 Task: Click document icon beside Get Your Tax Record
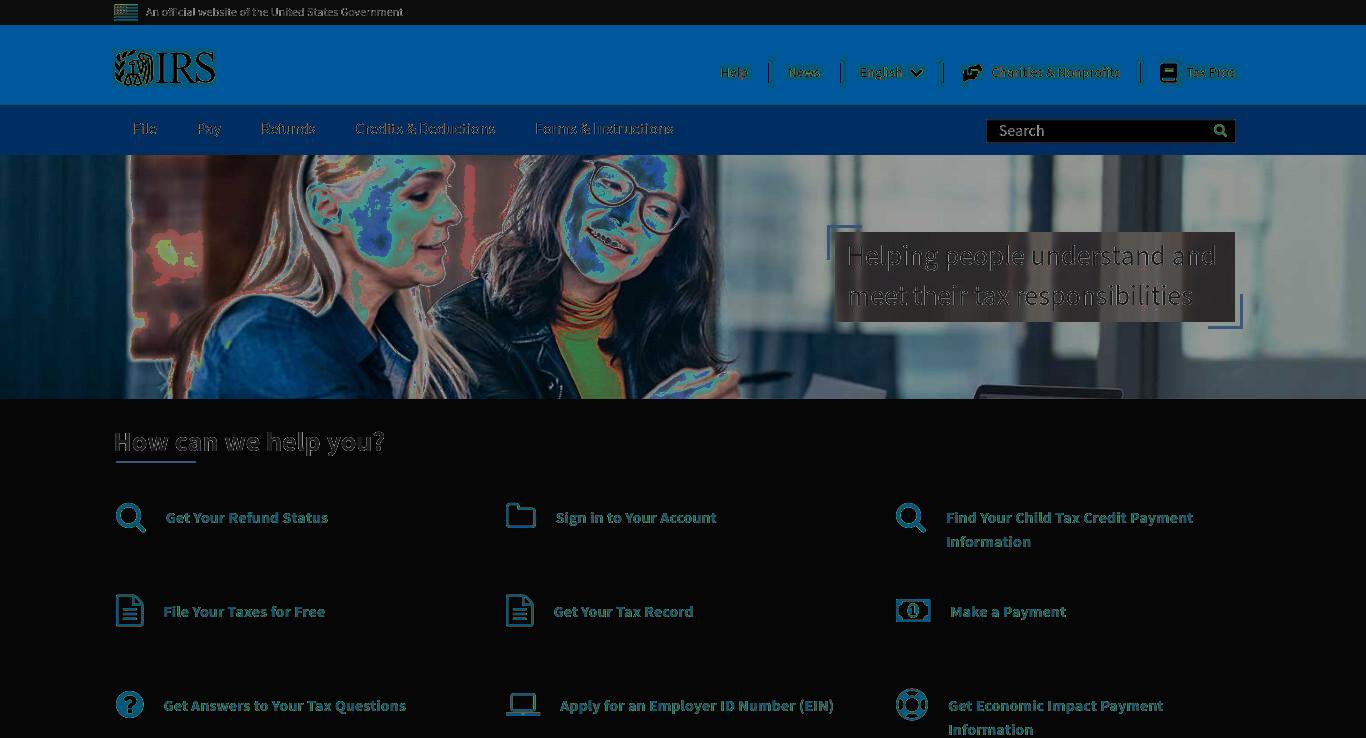(520, 611)
